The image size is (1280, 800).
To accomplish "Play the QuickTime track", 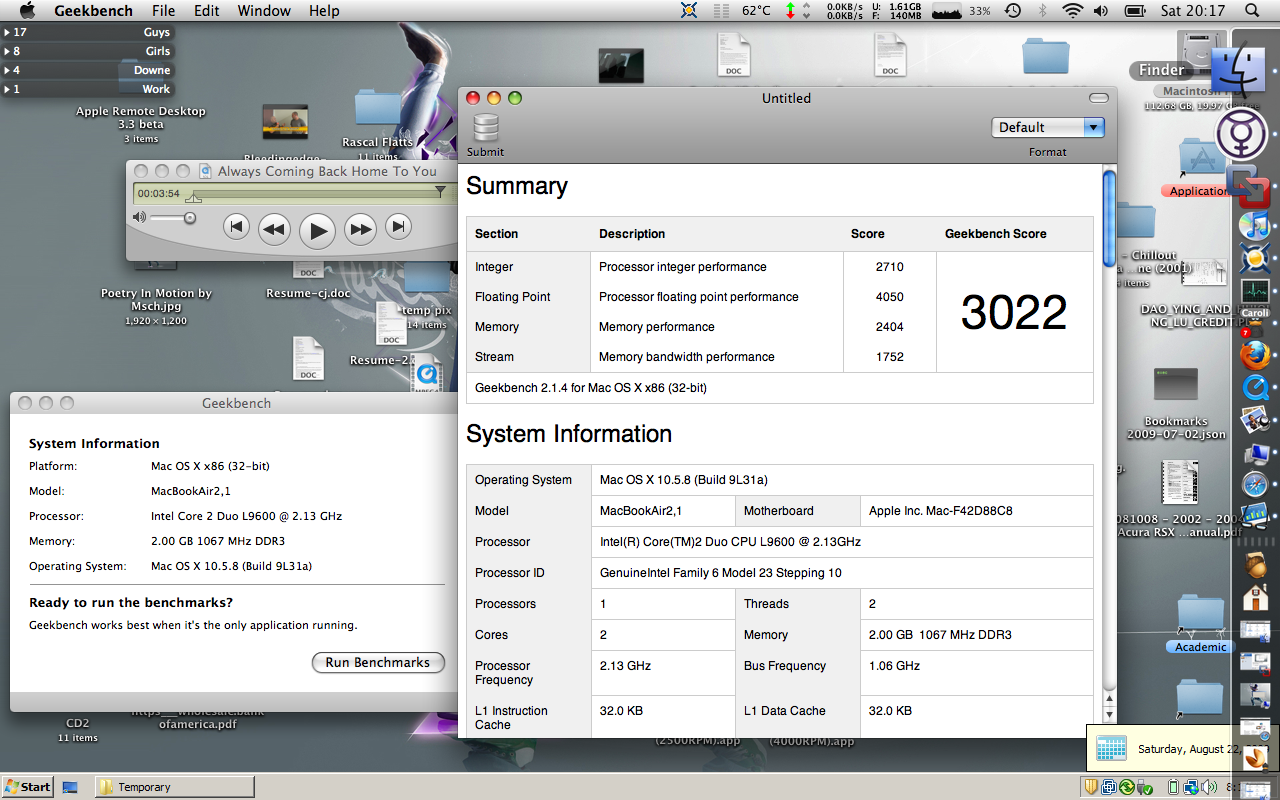I will pyautogui.click(x=317, y=230).
